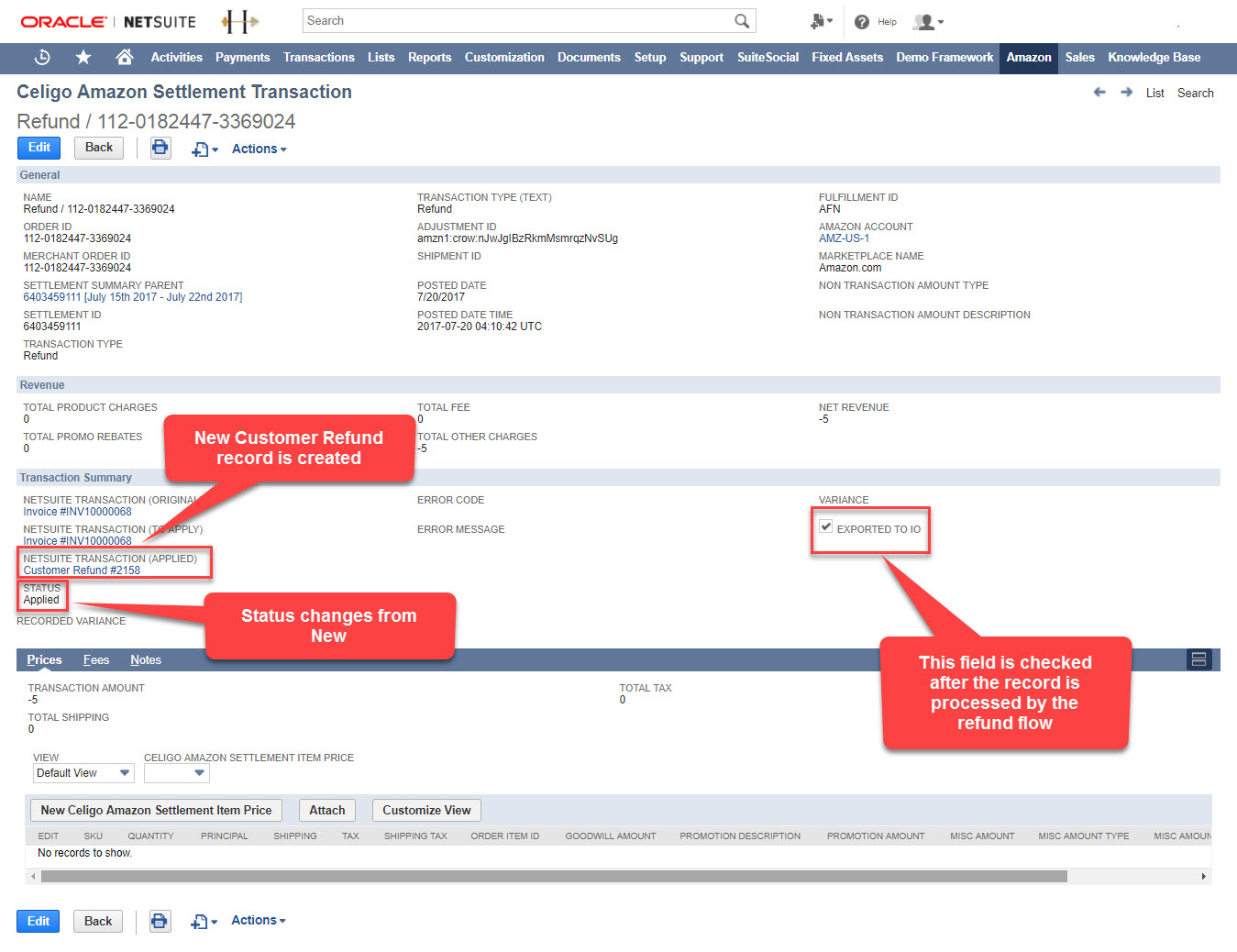Open the Recent Records clock icon

point(42,58)
